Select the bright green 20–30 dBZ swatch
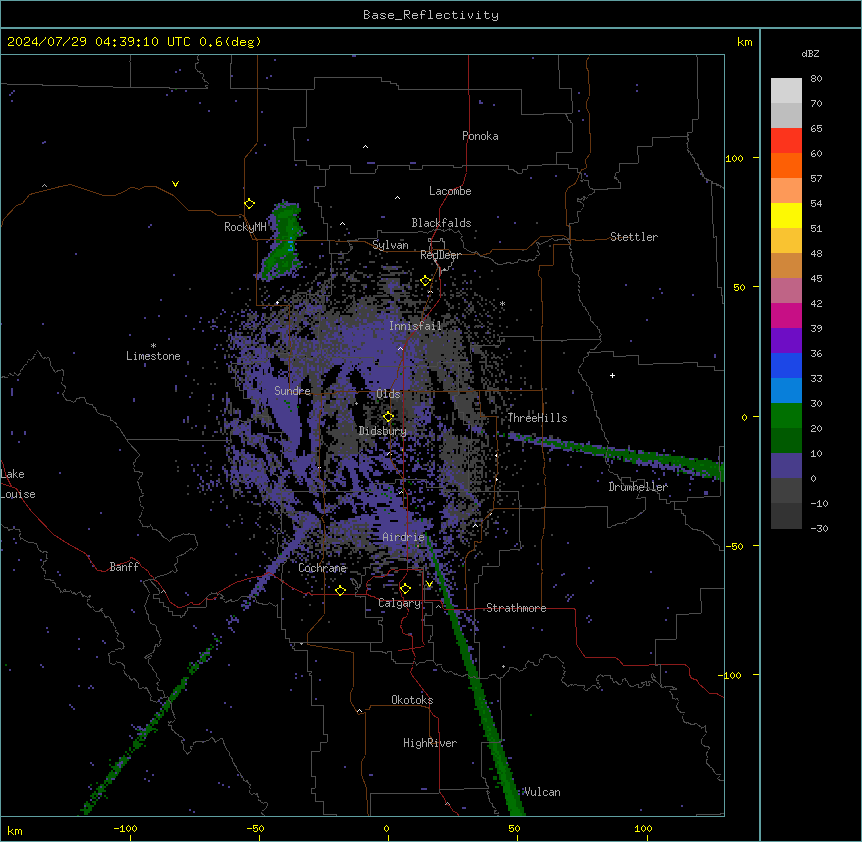Image resolution: width=862 pixels, height=842 pixels. [786, 416]
